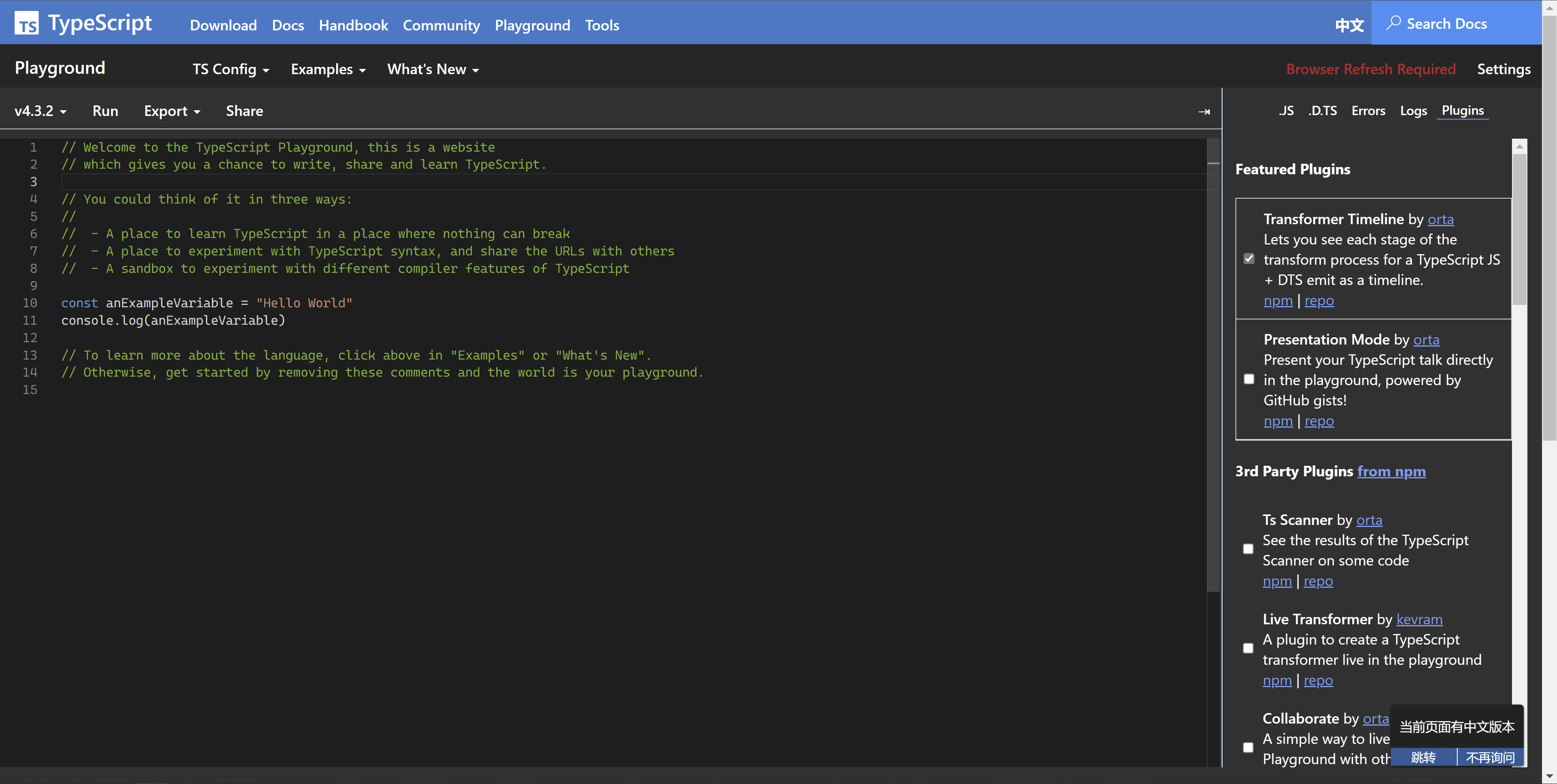Open orta link beside Collaborate
This screenshot has width=1557, height=784.
tap(1376, 719)
